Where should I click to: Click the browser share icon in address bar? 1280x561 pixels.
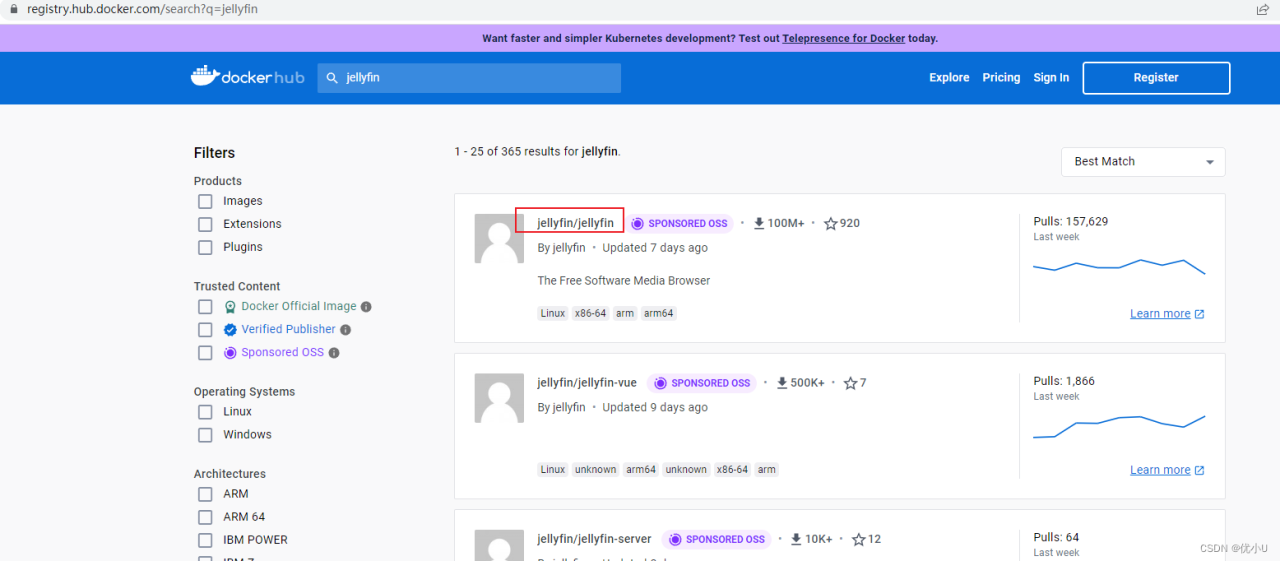click(x=1262, y=9)
